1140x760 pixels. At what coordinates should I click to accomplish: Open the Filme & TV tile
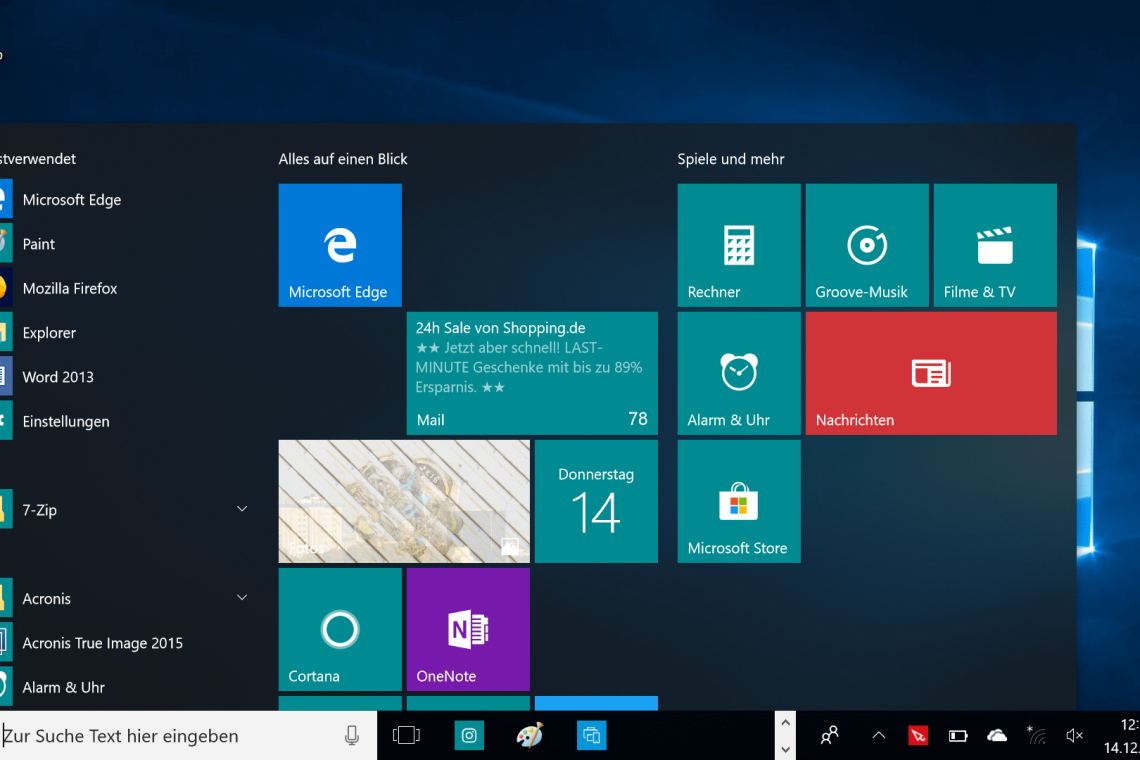(994, 245)
